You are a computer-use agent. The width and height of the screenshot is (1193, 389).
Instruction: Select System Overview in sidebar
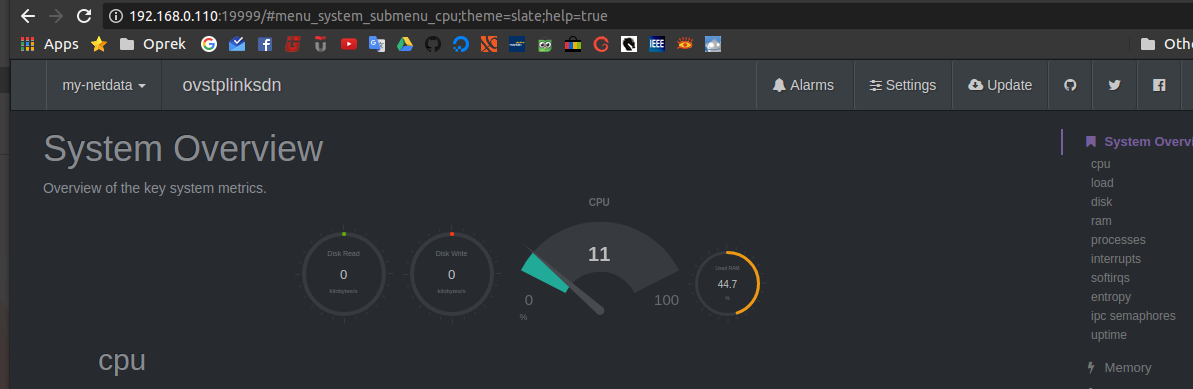pyautogui.click(x=1139, y=142)
